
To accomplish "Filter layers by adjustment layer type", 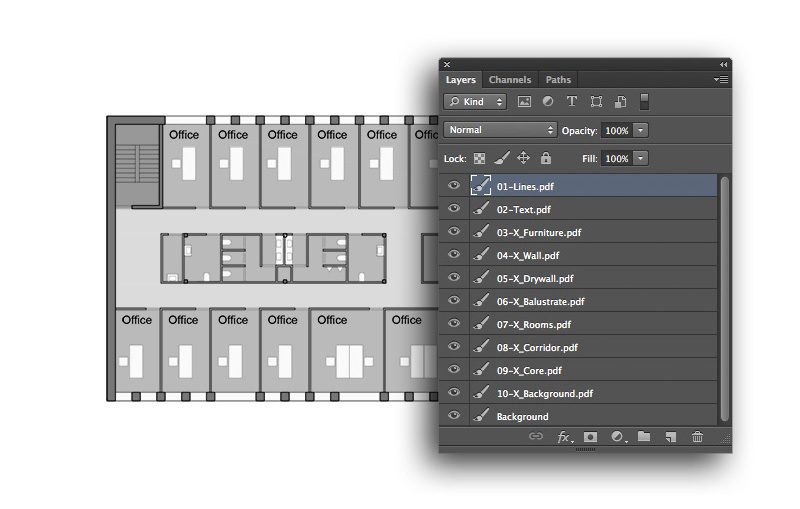I will click(x=548, y=102).
